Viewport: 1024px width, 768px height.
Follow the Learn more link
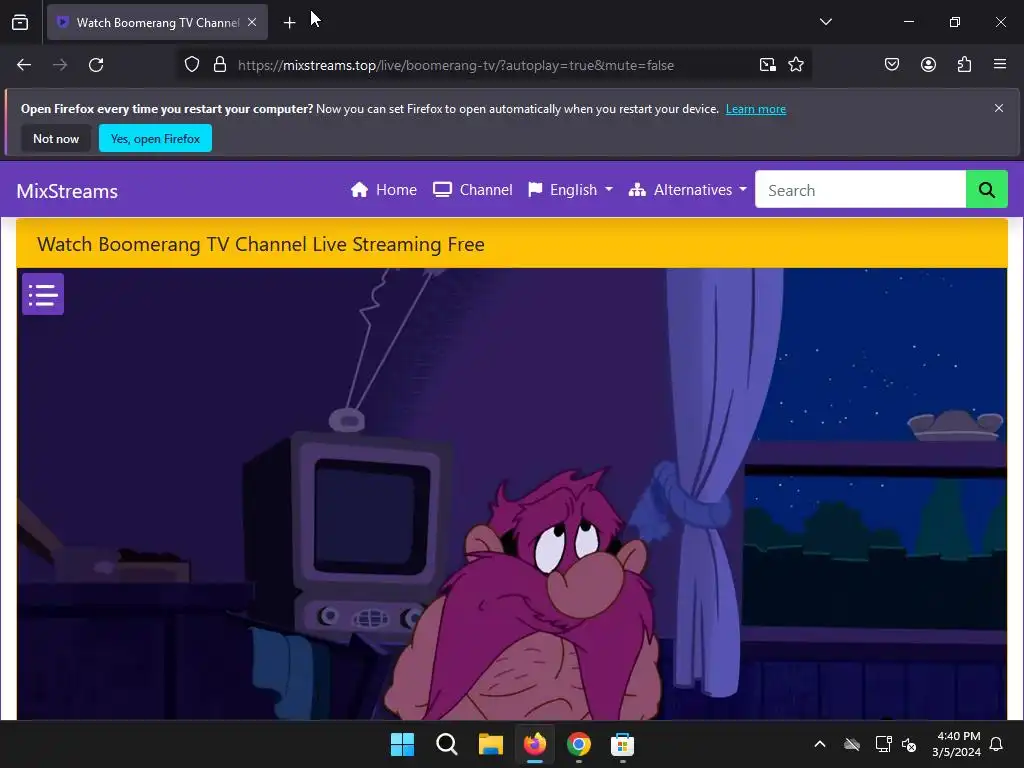coord(756,109)
